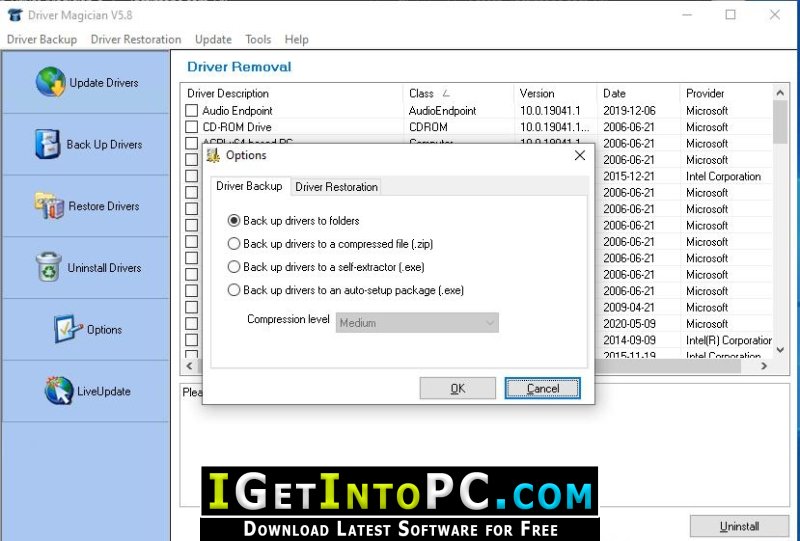This screenshot has width=800, height=541.
Task: Tick the Audio Endpoint driver checkbox
Action: (x=191, y=110)
